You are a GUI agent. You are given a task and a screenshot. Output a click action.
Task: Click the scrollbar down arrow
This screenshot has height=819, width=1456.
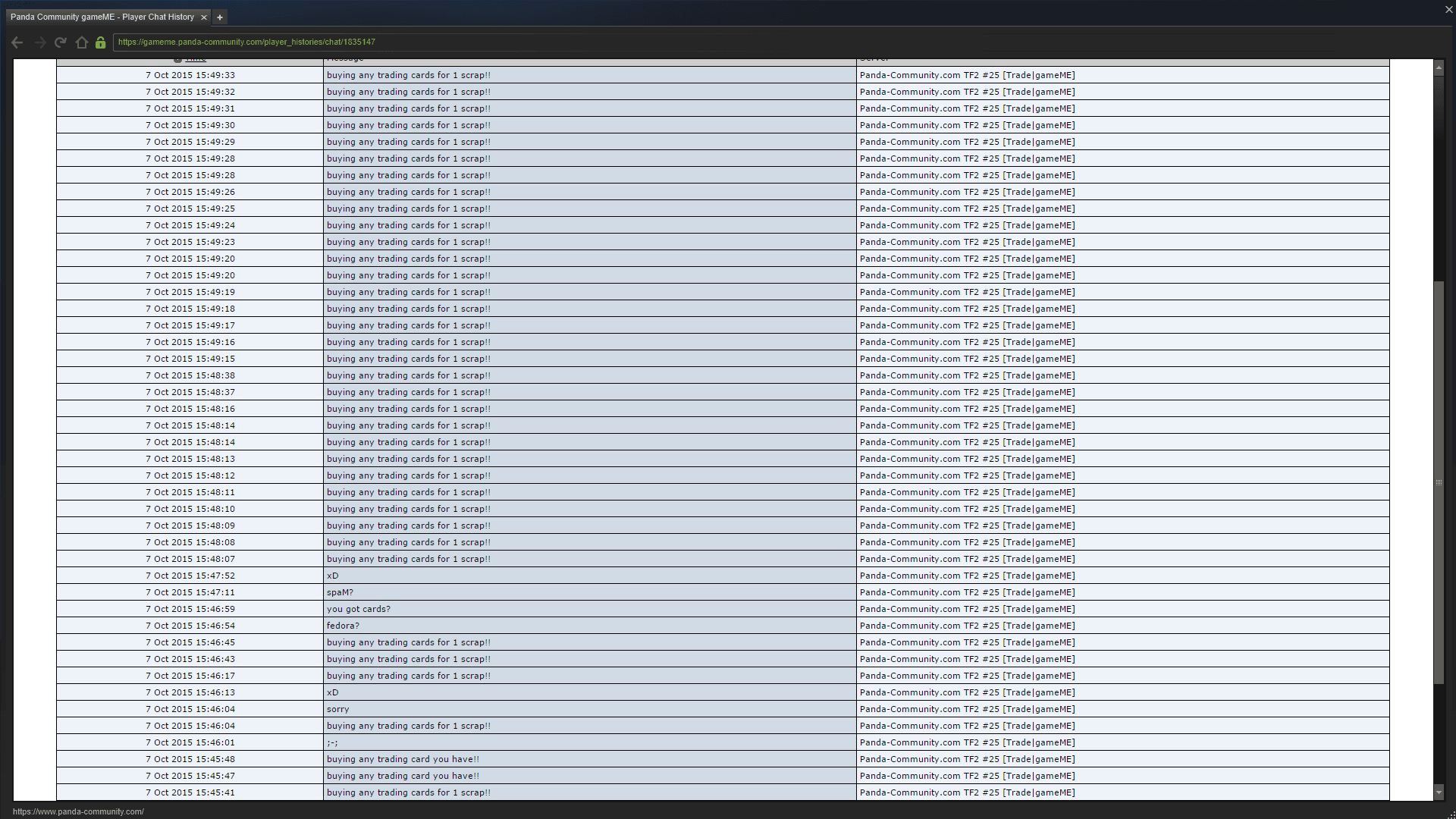1439,792
